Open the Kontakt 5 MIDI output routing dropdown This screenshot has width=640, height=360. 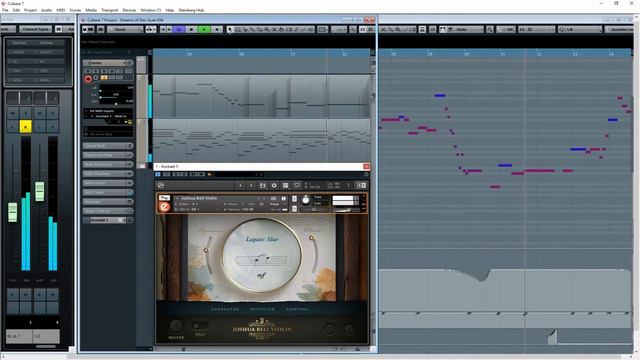108,116
